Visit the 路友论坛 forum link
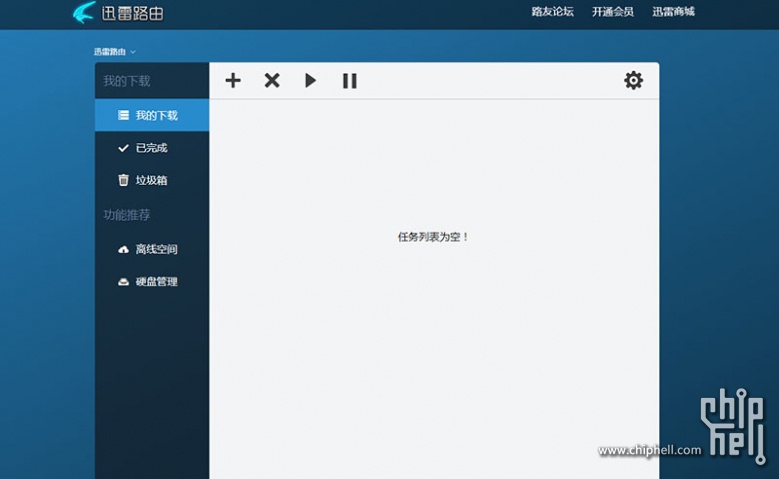This screenshot has width=779, height=479. click(552, 12)
